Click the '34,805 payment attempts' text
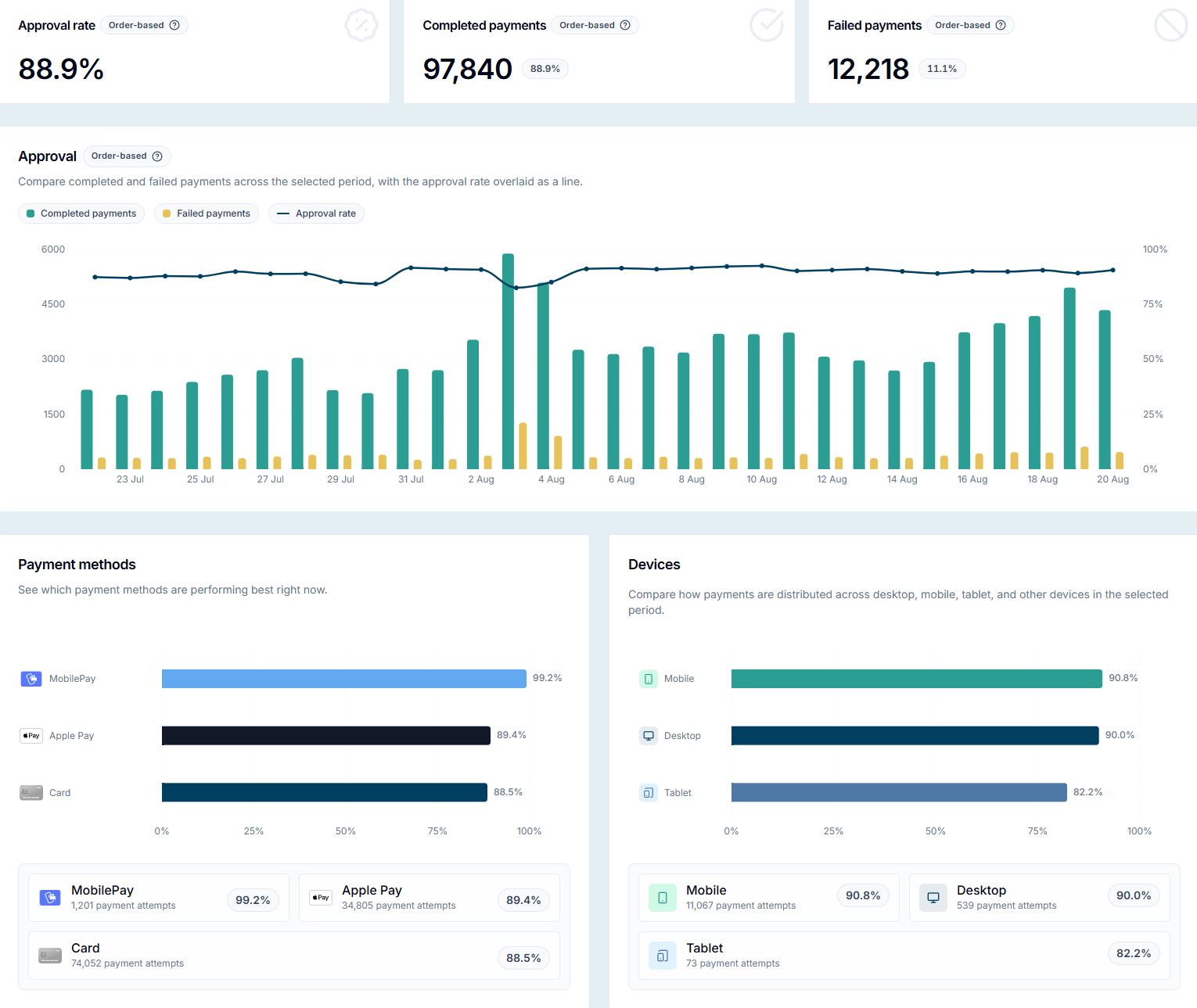The image size is (1197, 1008). point(399,906)
